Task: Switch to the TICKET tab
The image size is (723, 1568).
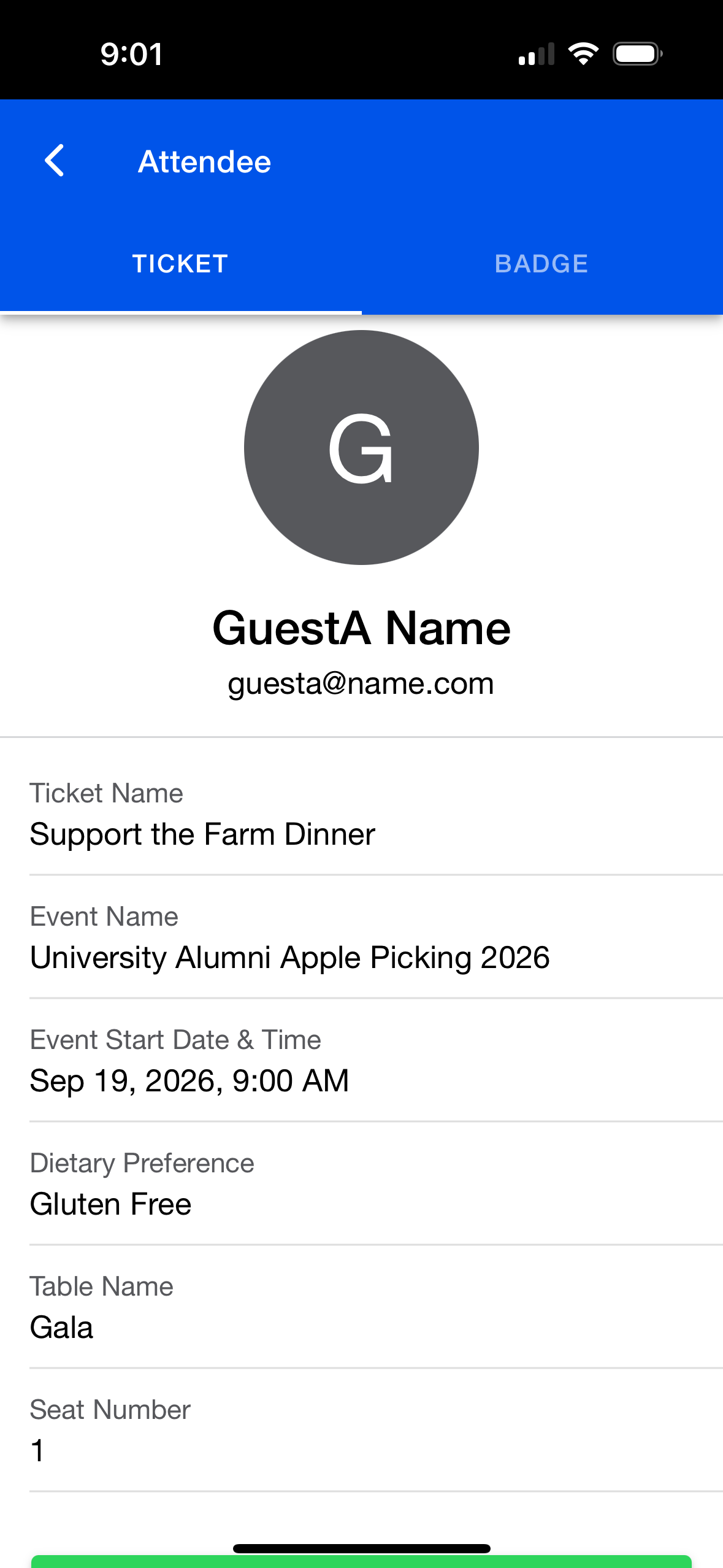Action: coord(180,264)
